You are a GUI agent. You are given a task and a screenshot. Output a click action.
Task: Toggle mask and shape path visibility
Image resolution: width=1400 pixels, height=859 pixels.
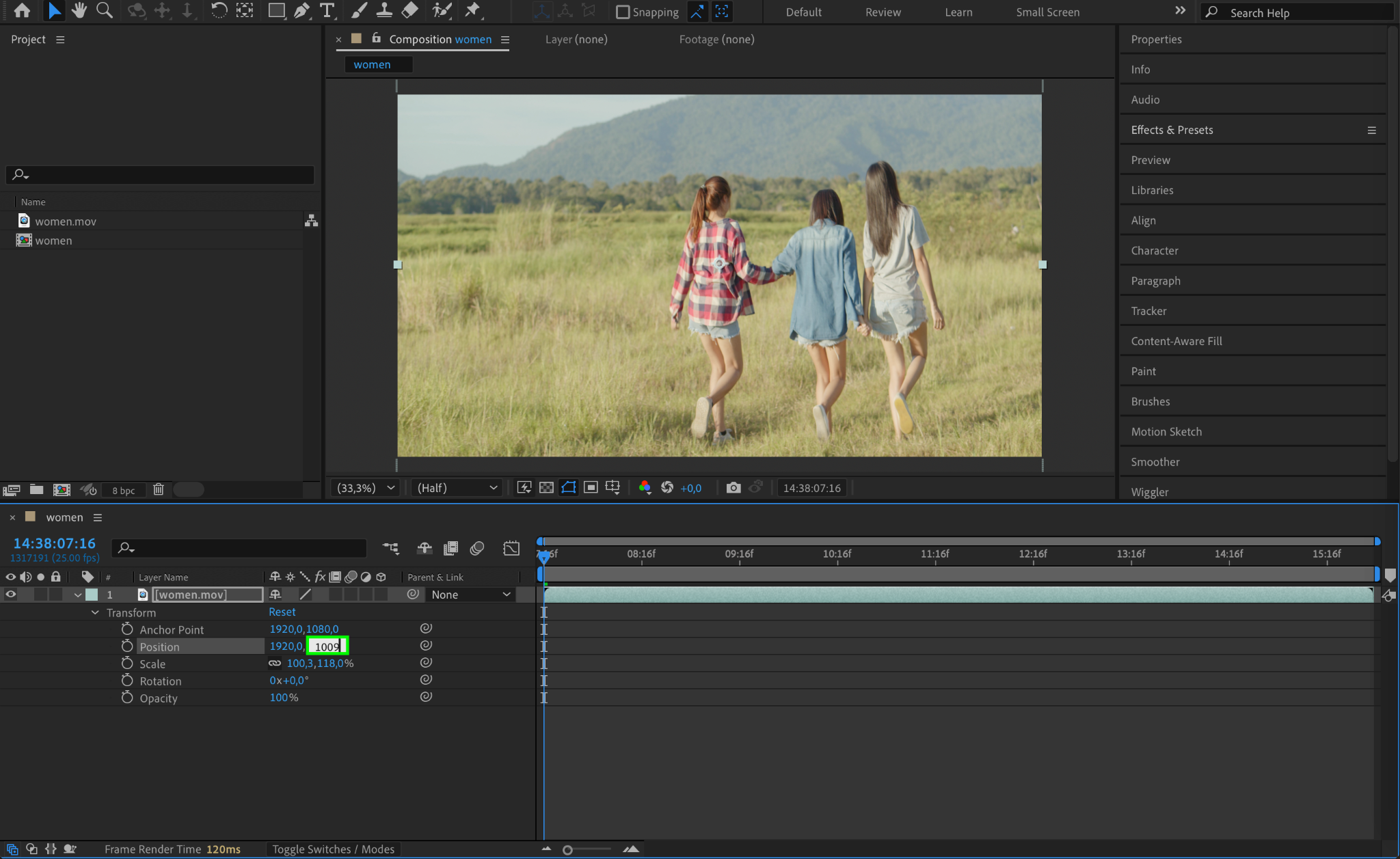(568, 487)
